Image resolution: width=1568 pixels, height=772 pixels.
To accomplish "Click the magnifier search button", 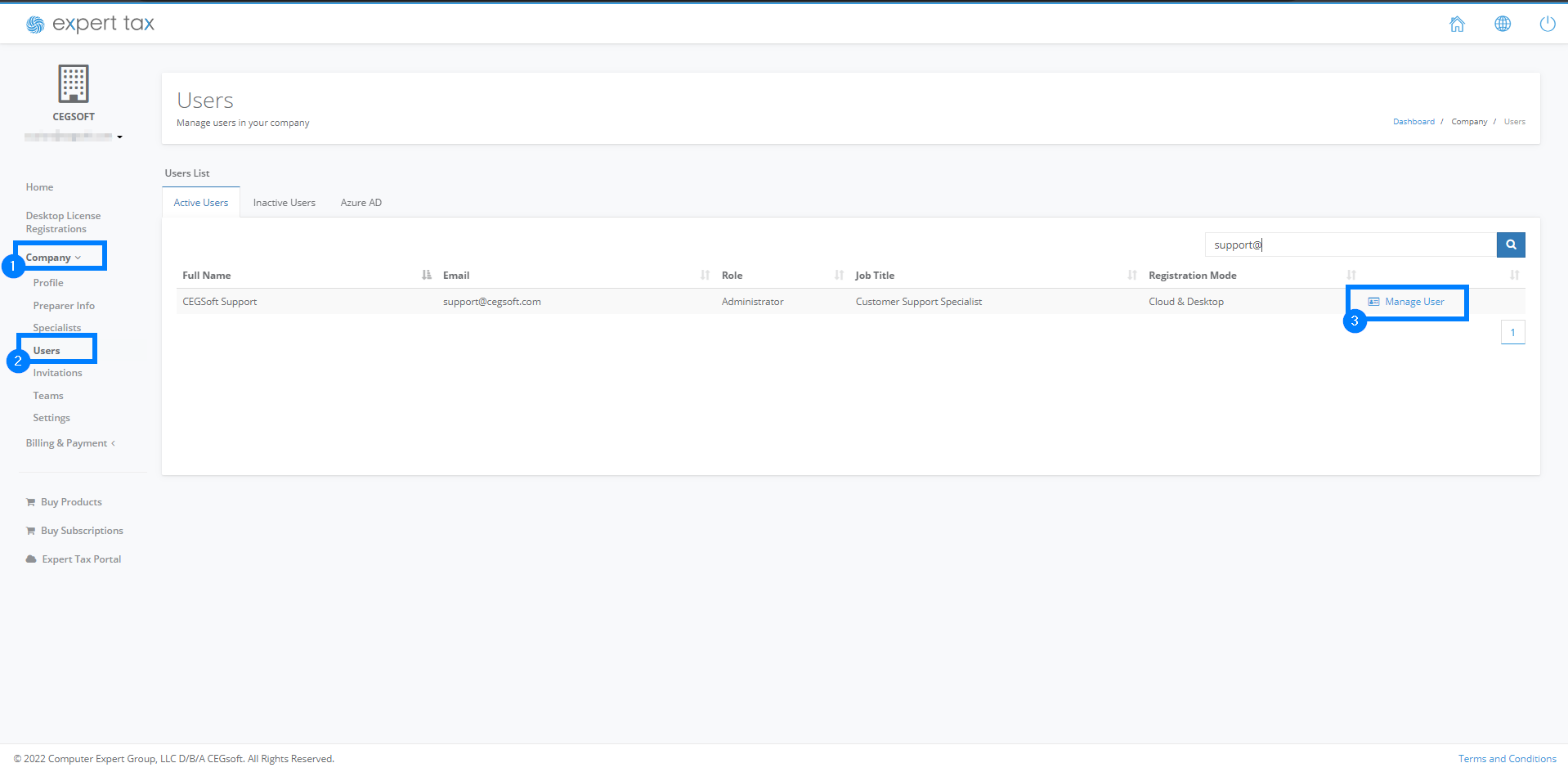I will point(1511,245).
